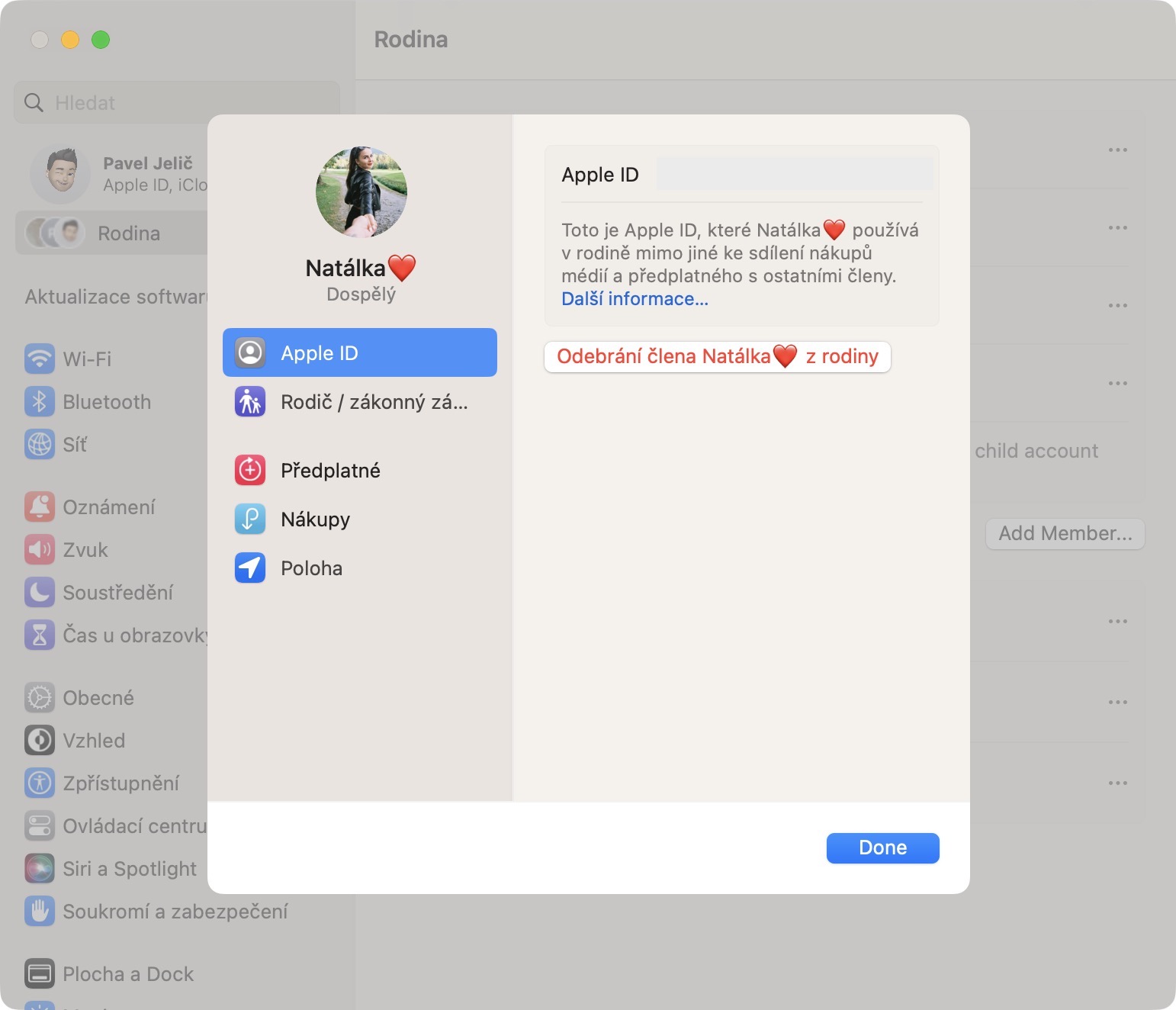Click the Rodina window title
Image resolution: width=1176 pixels, height=1010 pixels.
pyautogui.click(x=411, y=40)
